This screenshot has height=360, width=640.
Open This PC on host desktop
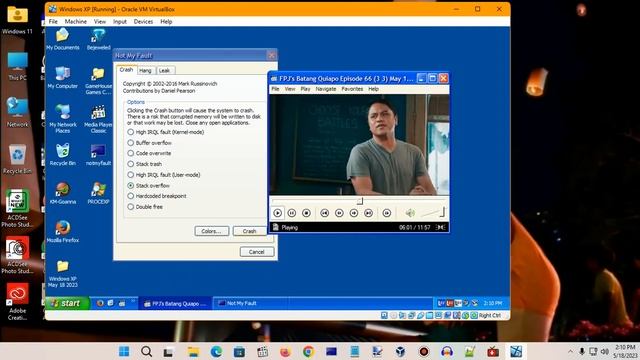click(x=18, y=67)
